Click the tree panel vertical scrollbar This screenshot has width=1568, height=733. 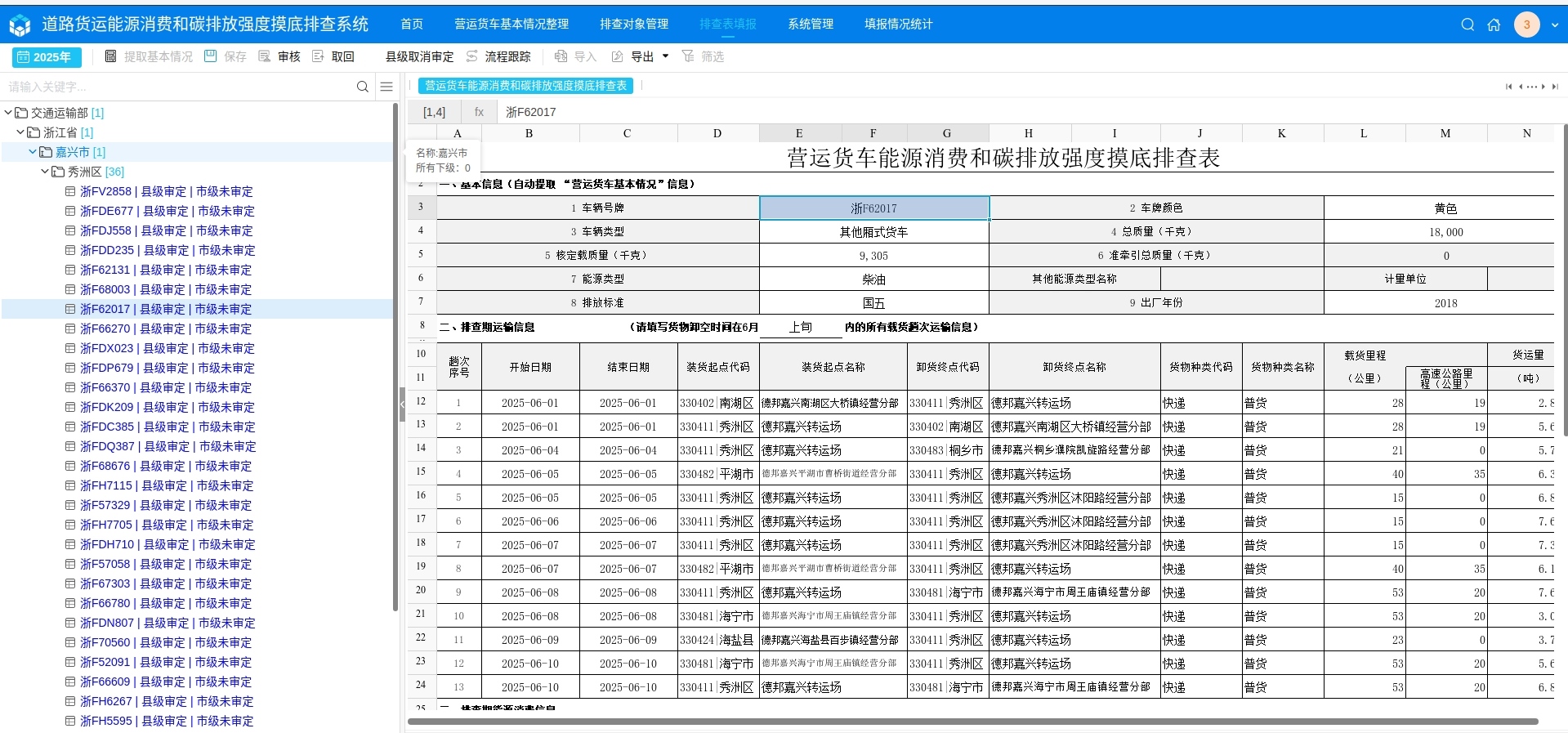[395, 357]
